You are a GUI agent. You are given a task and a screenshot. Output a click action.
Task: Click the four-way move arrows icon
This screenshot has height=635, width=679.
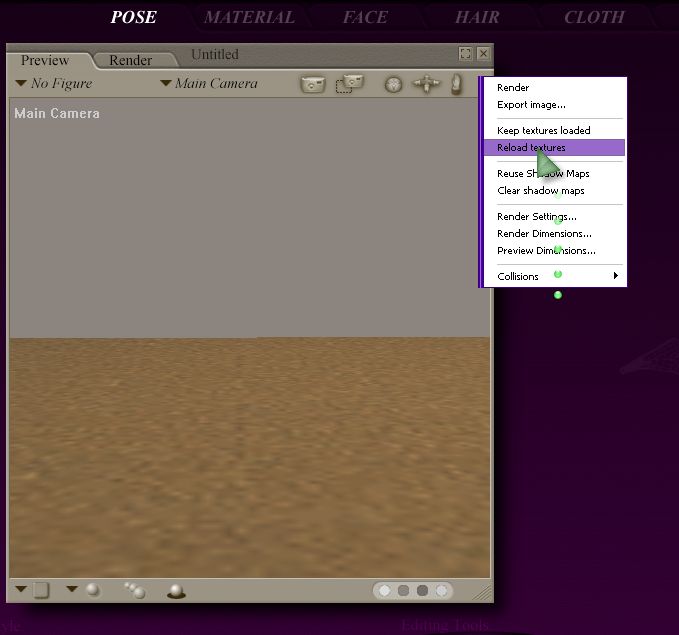[x=426, y=85]
